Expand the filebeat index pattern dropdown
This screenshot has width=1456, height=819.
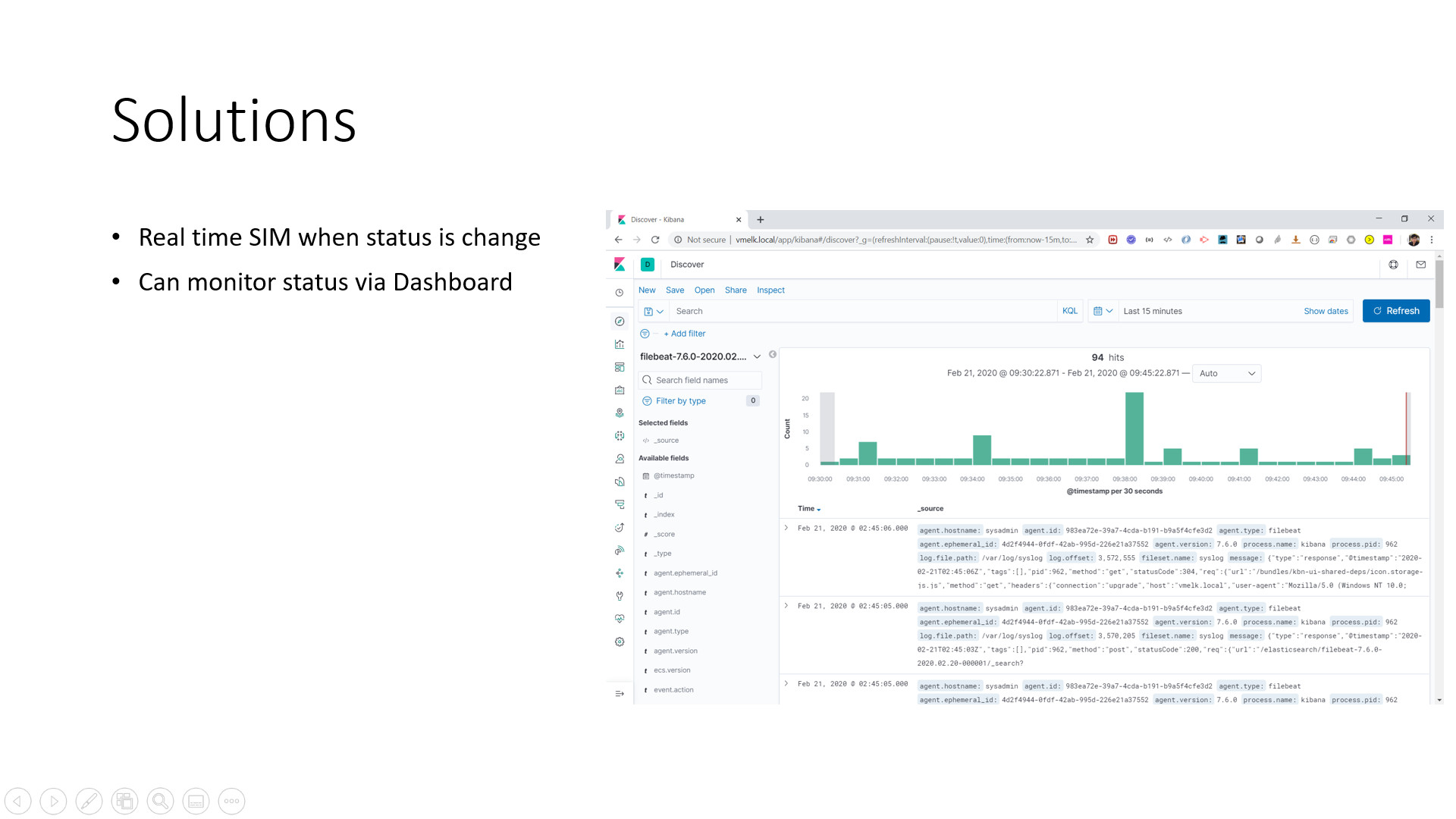tap(757, 356)
